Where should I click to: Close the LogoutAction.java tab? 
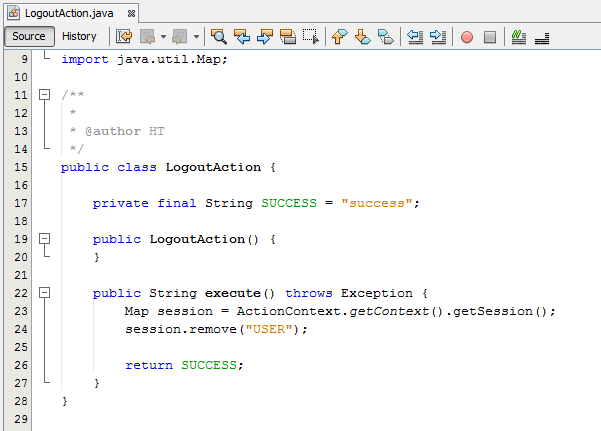point(131,14)
